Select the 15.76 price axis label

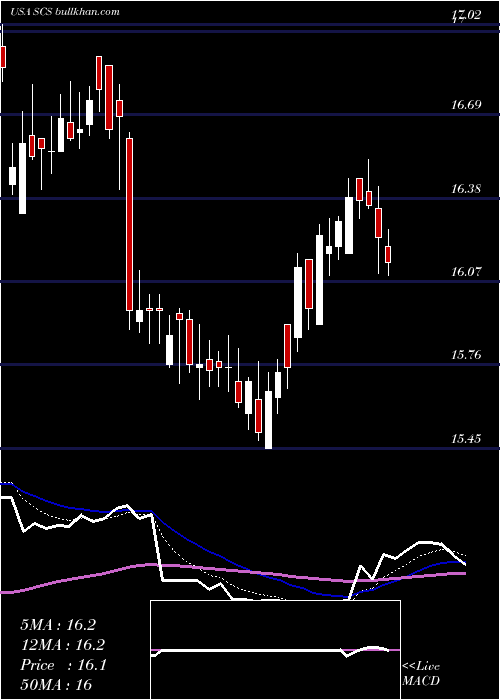466,355
